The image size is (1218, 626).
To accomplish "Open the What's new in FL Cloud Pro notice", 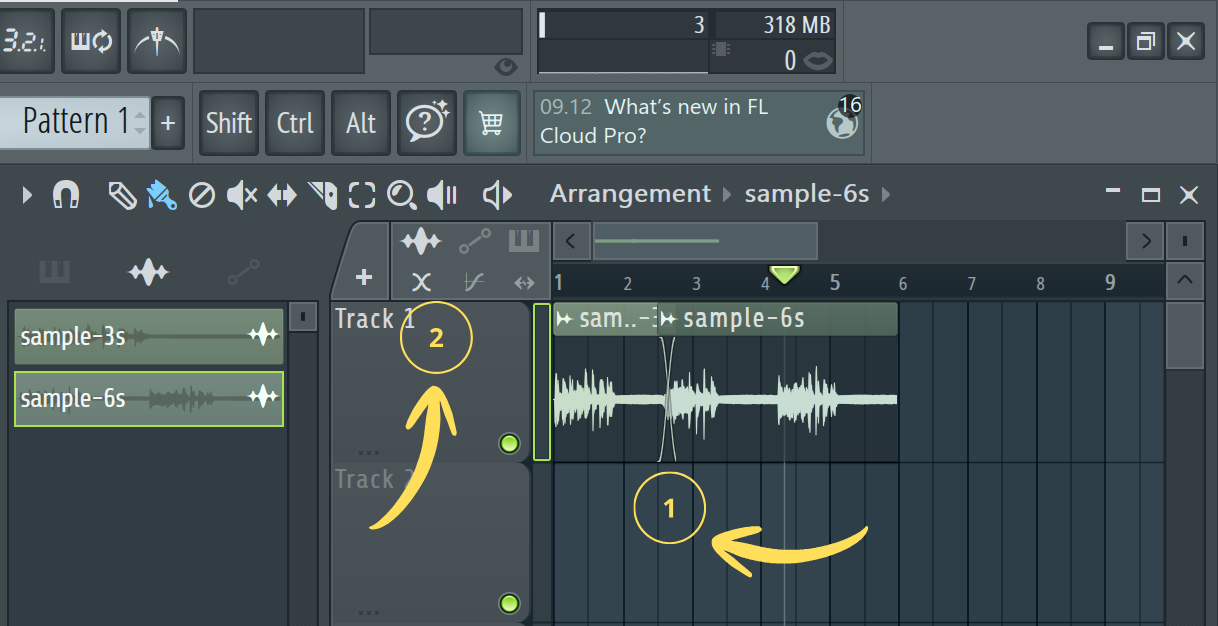I will click(x=690, y=121).
